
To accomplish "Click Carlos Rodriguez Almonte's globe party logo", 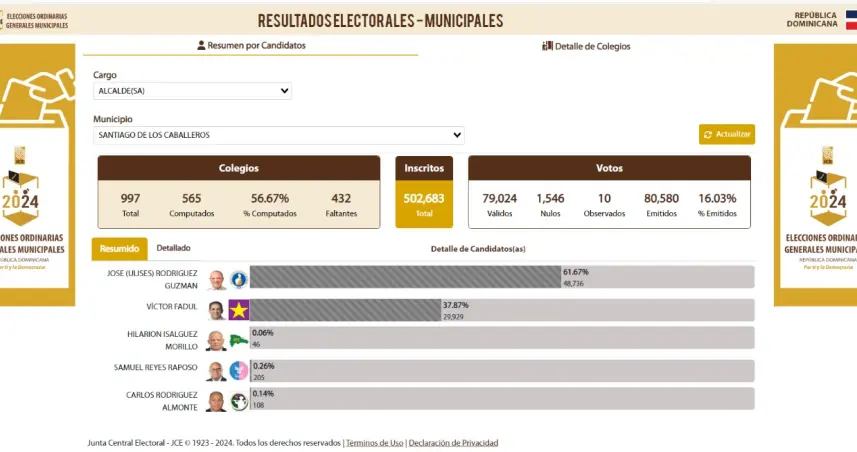I will (238, 402).
